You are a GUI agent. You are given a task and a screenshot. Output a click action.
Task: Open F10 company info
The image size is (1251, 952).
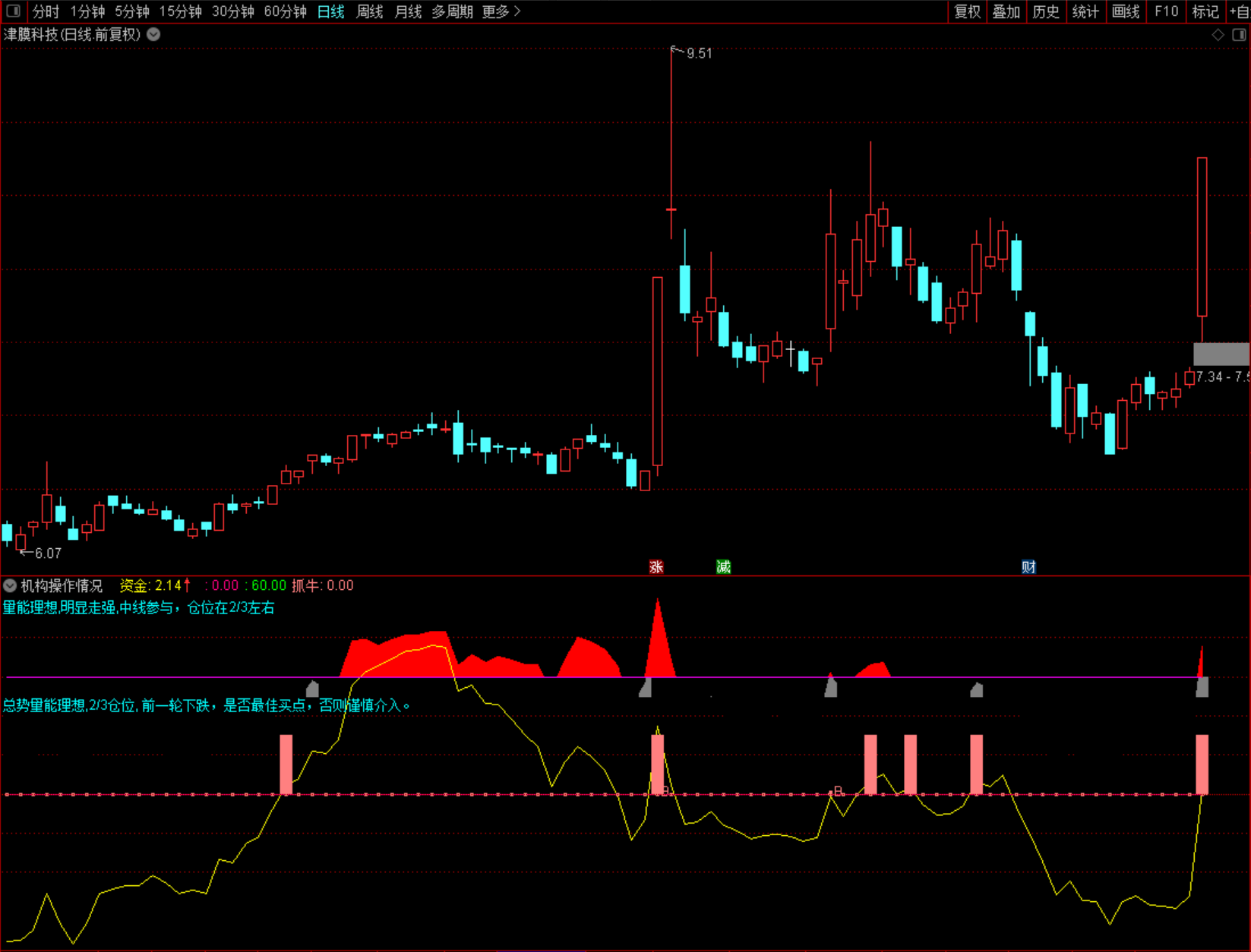click(x=1166, y=11)
